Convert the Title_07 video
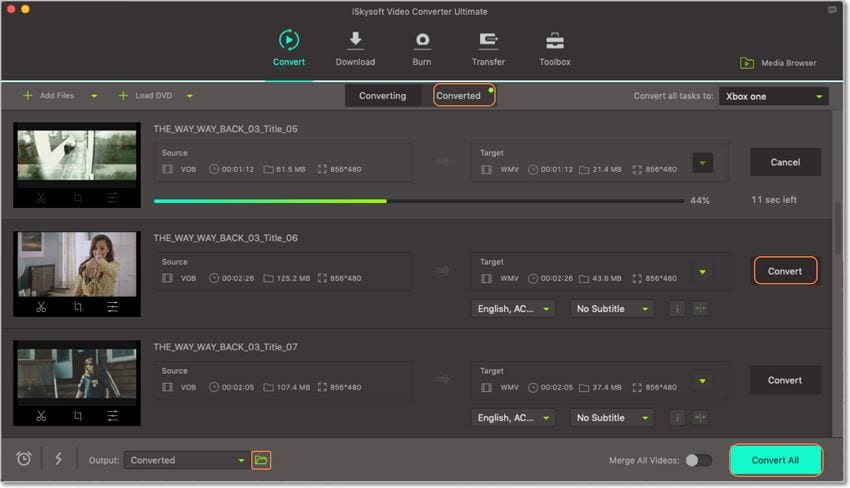Viewport: 850px width, 488px height. click(785, 380)
